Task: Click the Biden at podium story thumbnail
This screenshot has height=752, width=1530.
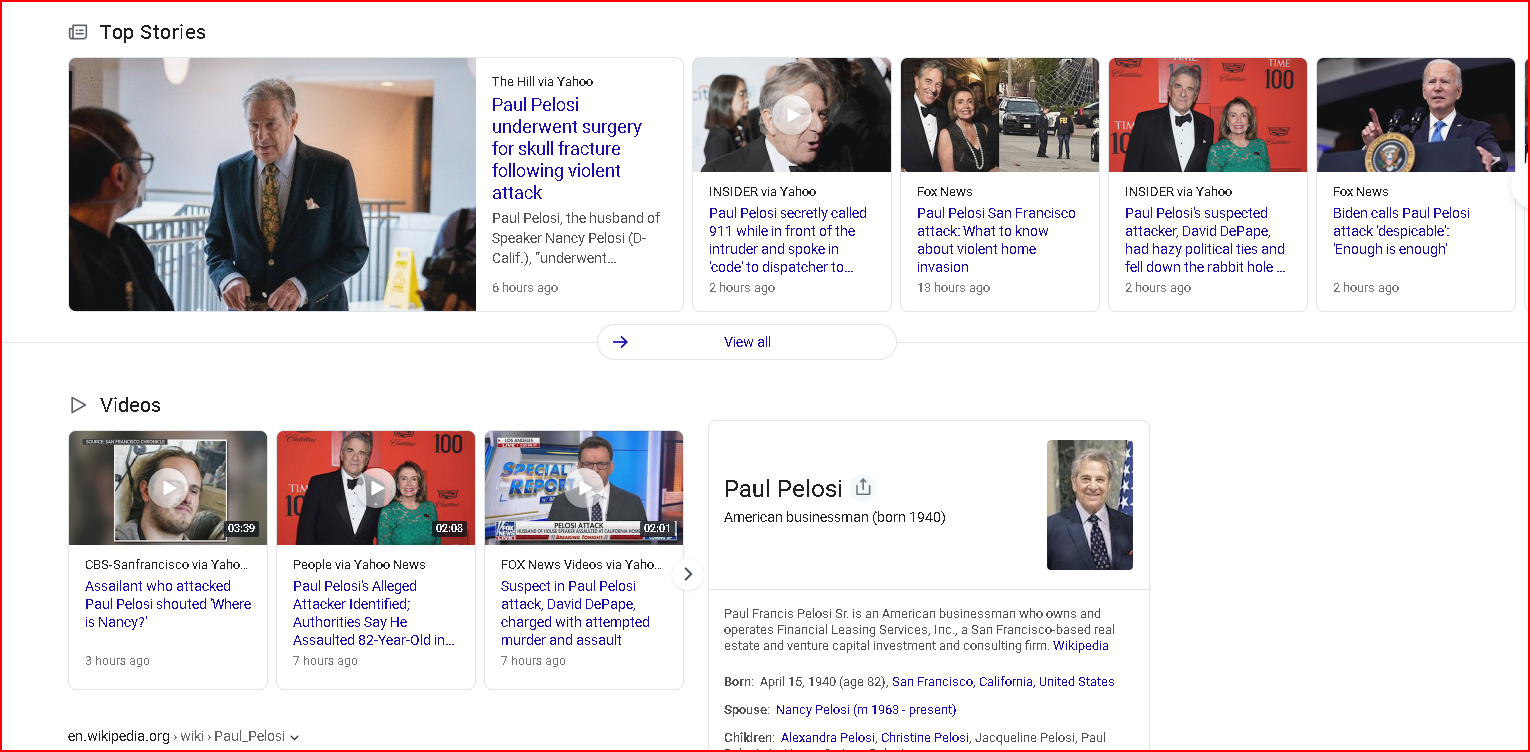Action: pyautogui.click(x=1416, y=115)
